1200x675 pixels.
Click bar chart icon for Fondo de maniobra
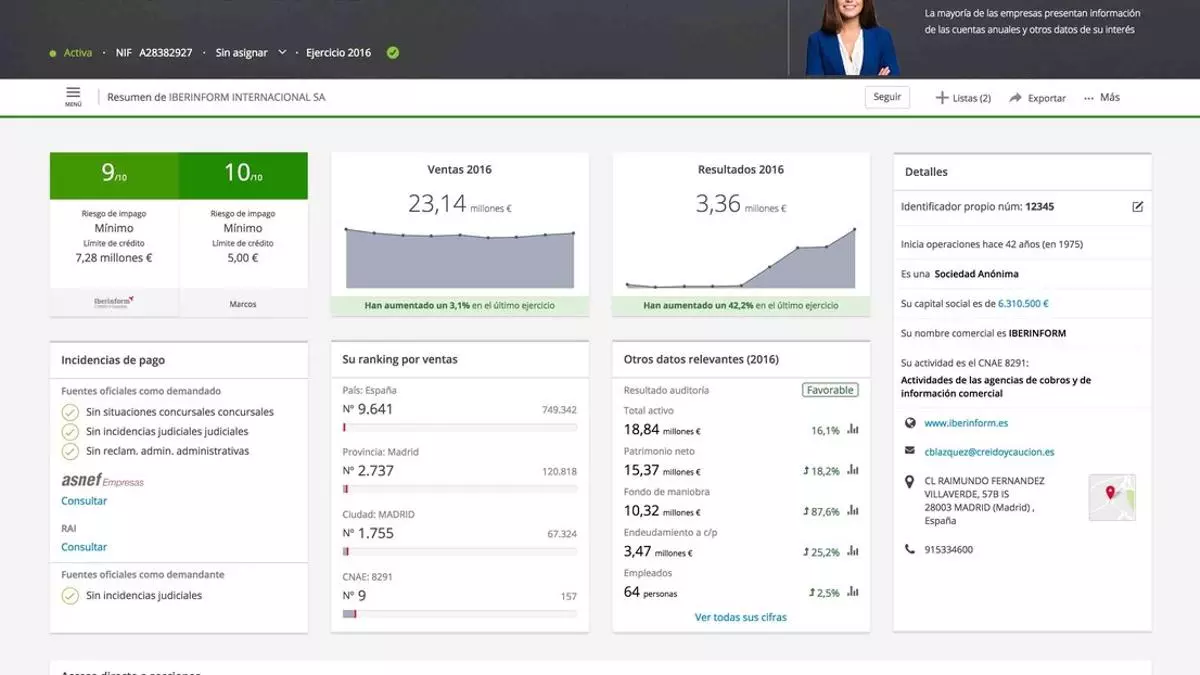pyautogui.click(x=853, y=511)
